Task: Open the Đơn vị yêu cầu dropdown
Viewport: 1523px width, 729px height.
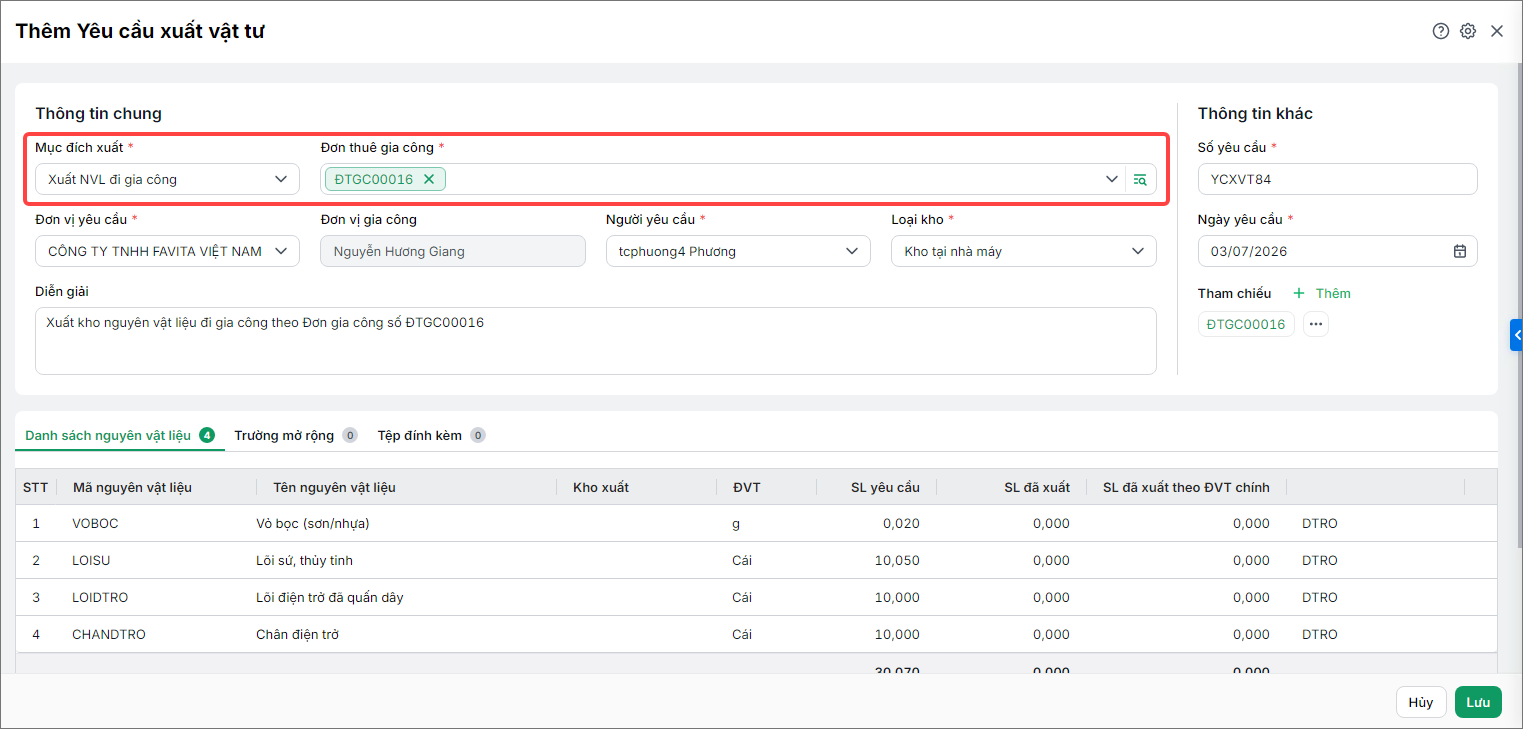Action: tap(167, 251)
